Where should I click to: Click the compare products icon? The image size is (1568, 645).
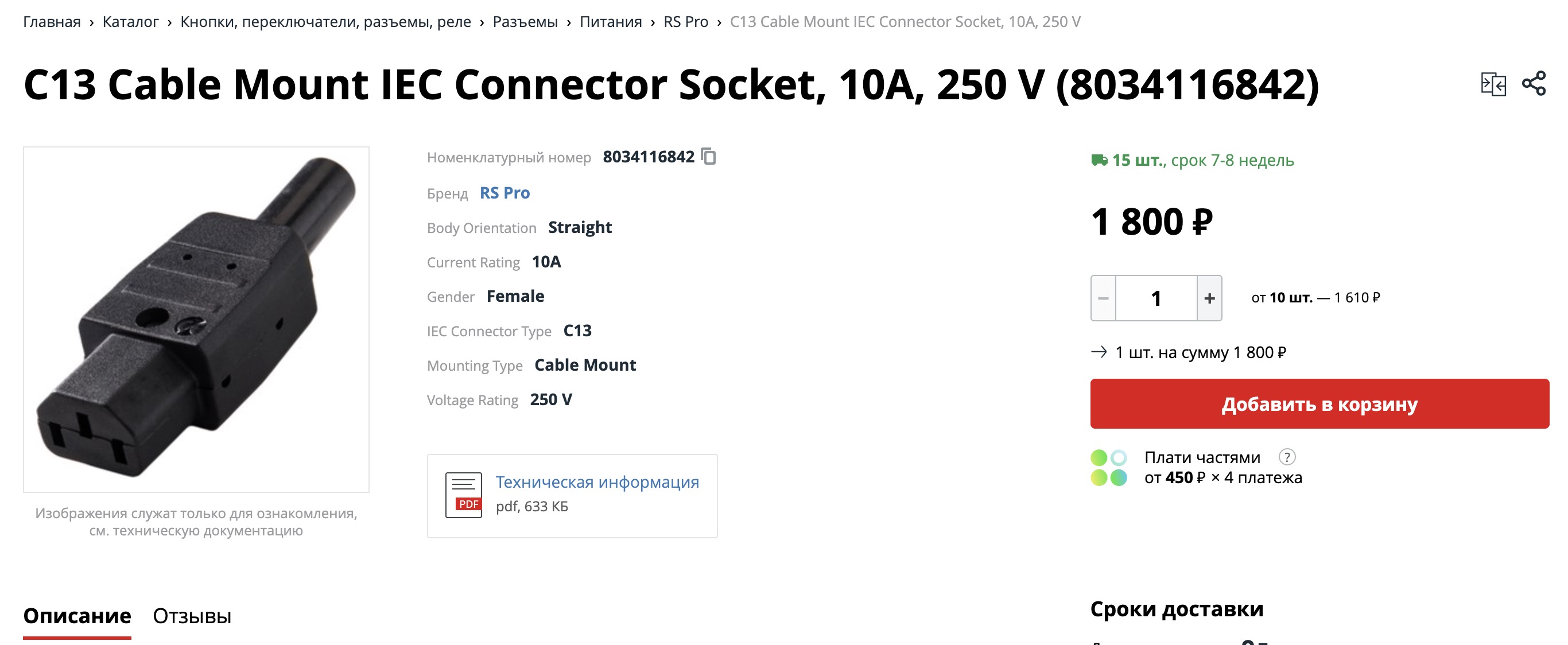(x=1493, y=84)
